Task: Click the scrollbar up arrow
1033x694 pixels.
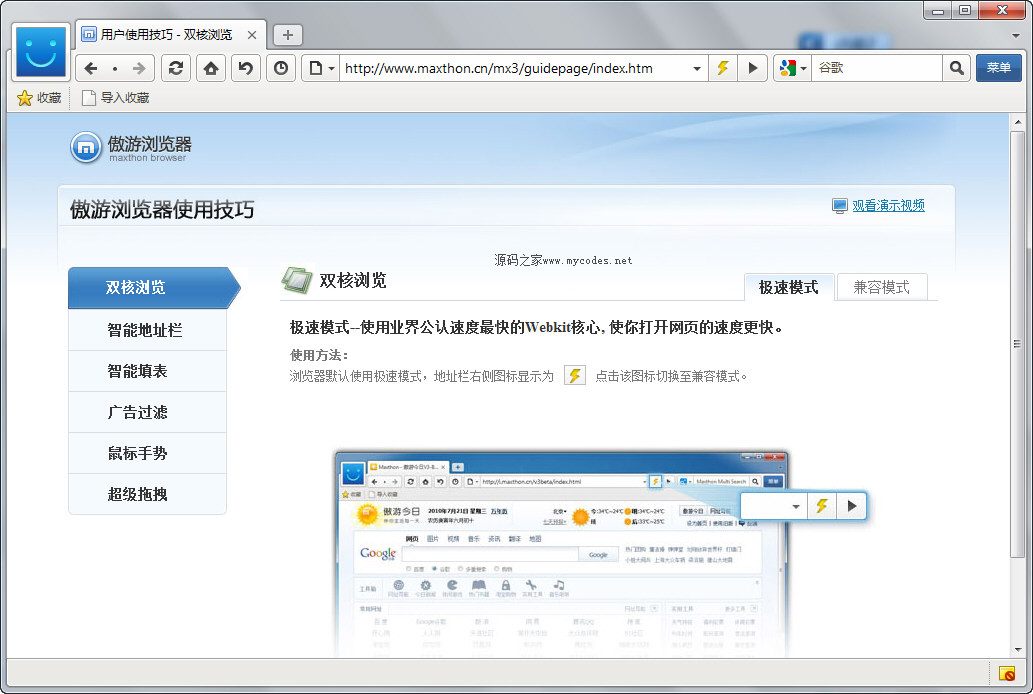Action: tap(1018, 122)
